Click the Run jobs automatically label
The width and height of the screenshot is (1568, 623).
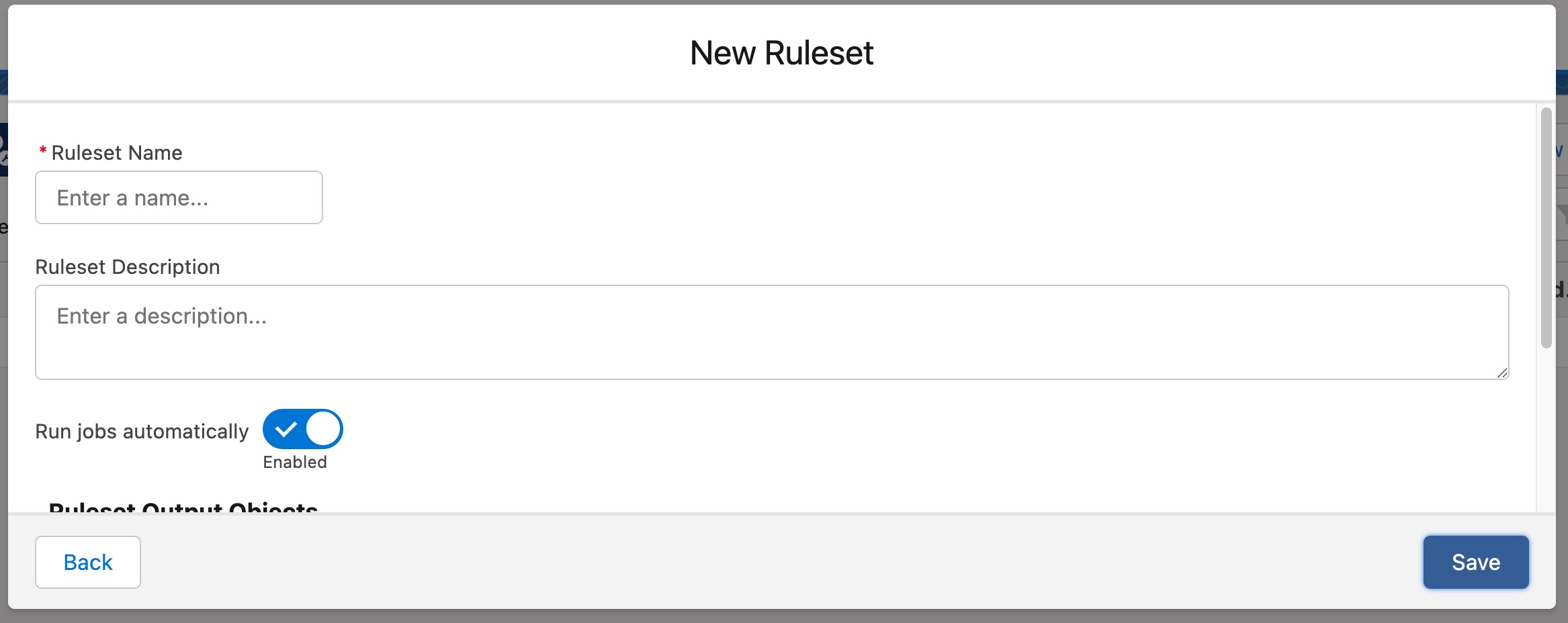[142, 431]
